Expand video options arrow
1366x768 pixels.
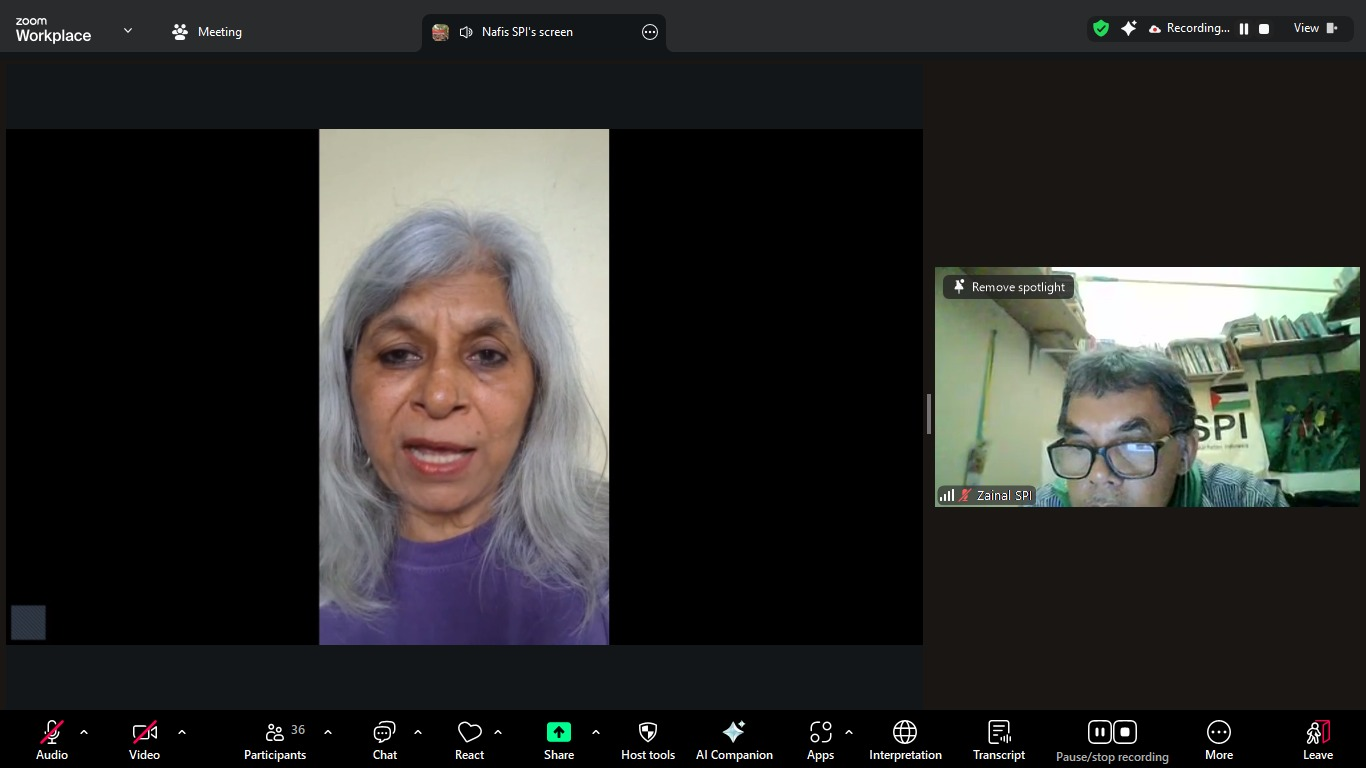pyautogui.click(x=182, y=732)
